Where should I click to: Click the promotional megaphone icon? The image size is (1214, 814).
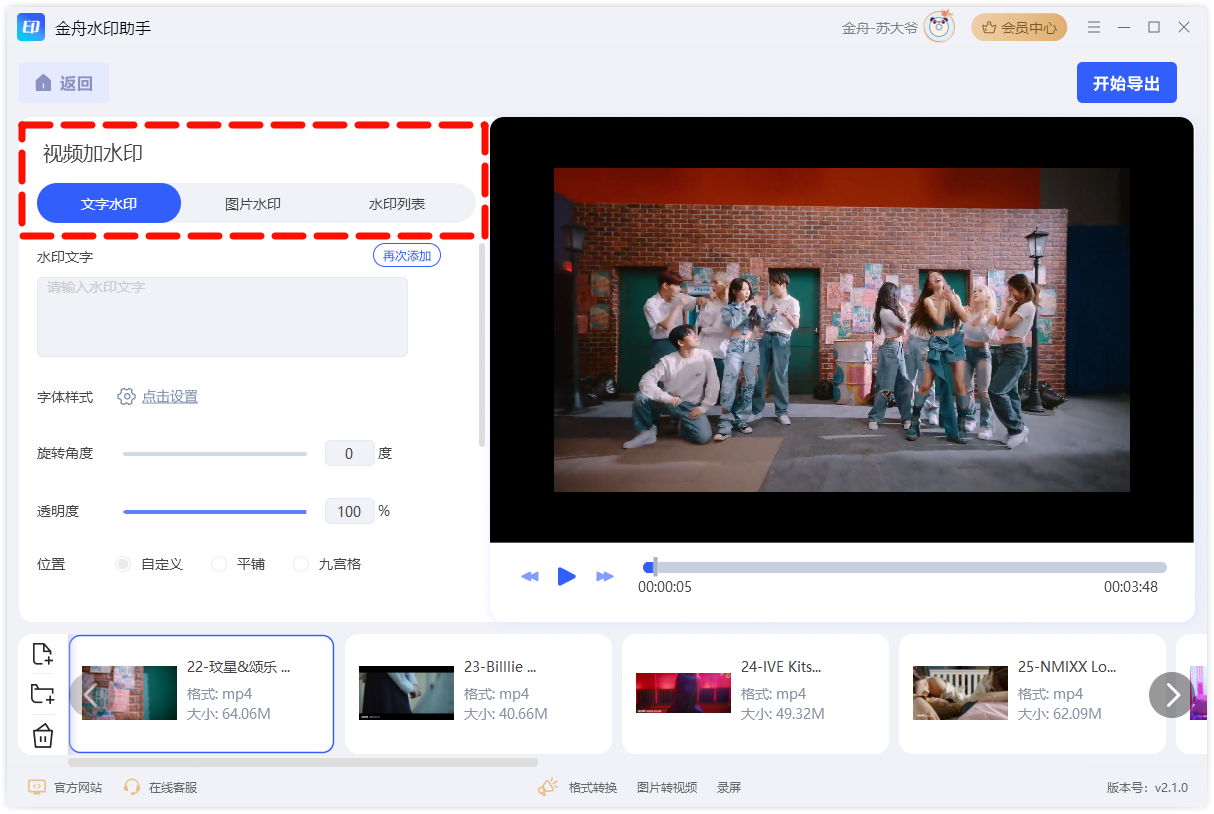[x=547, y=787]
